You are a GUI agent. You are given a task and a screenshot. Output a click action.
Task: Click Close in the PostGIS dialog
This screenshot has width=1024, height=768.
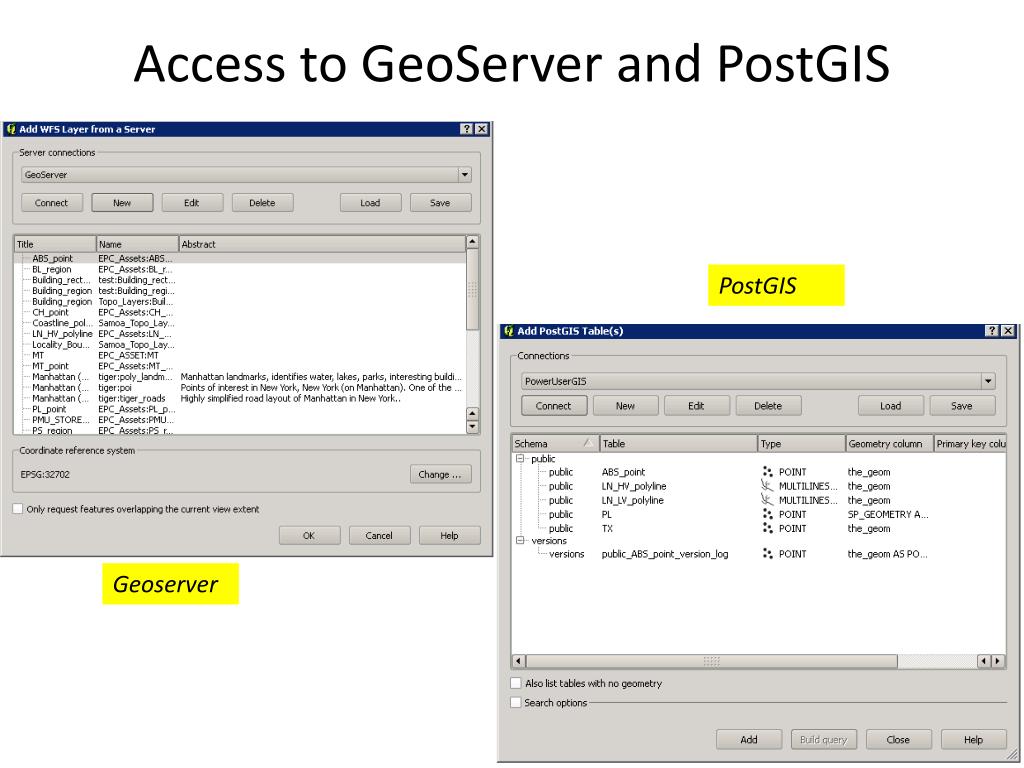899,740
